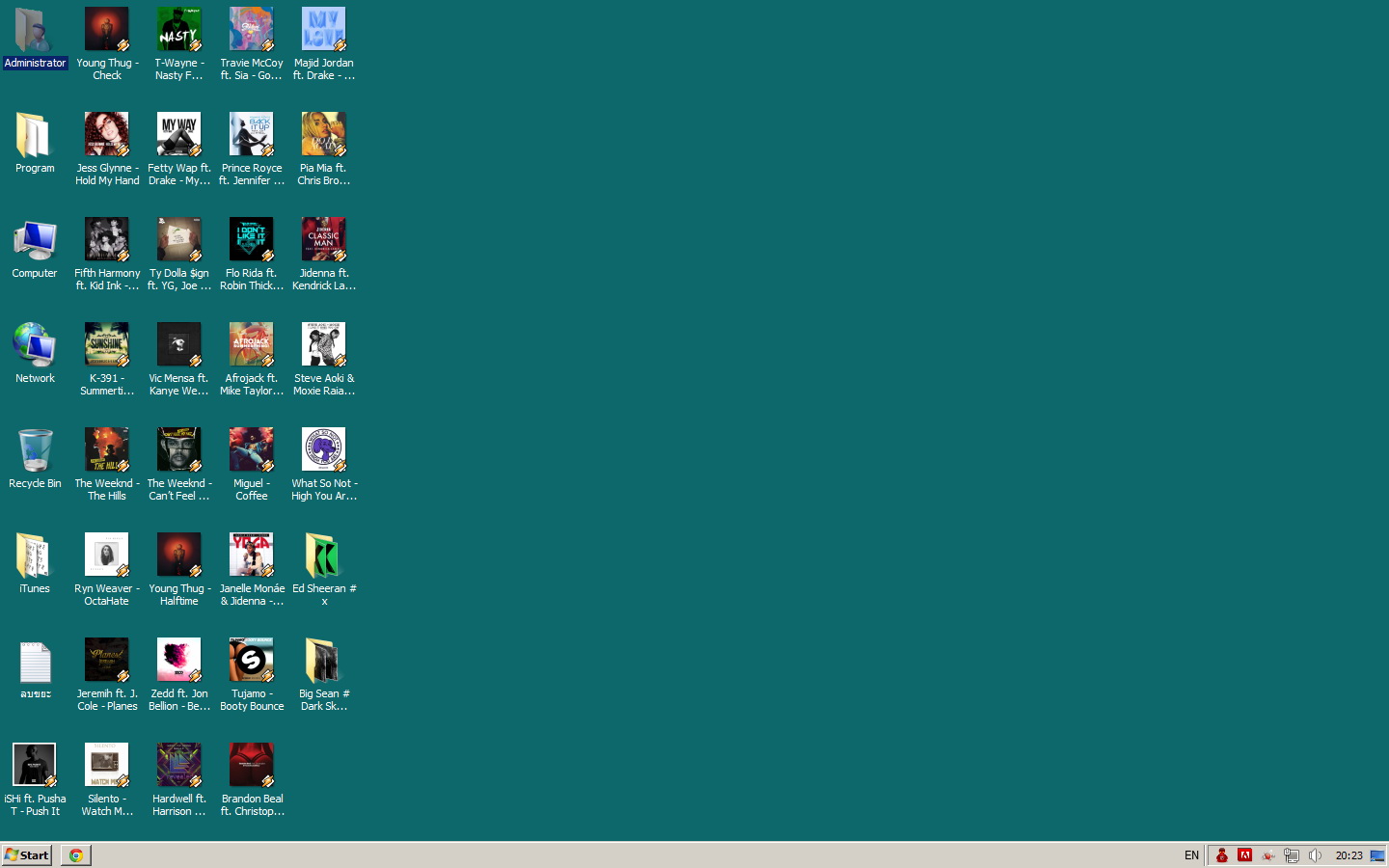Select the Computer desktop icon
The image size is (1389, 868).
click(35, 249)
